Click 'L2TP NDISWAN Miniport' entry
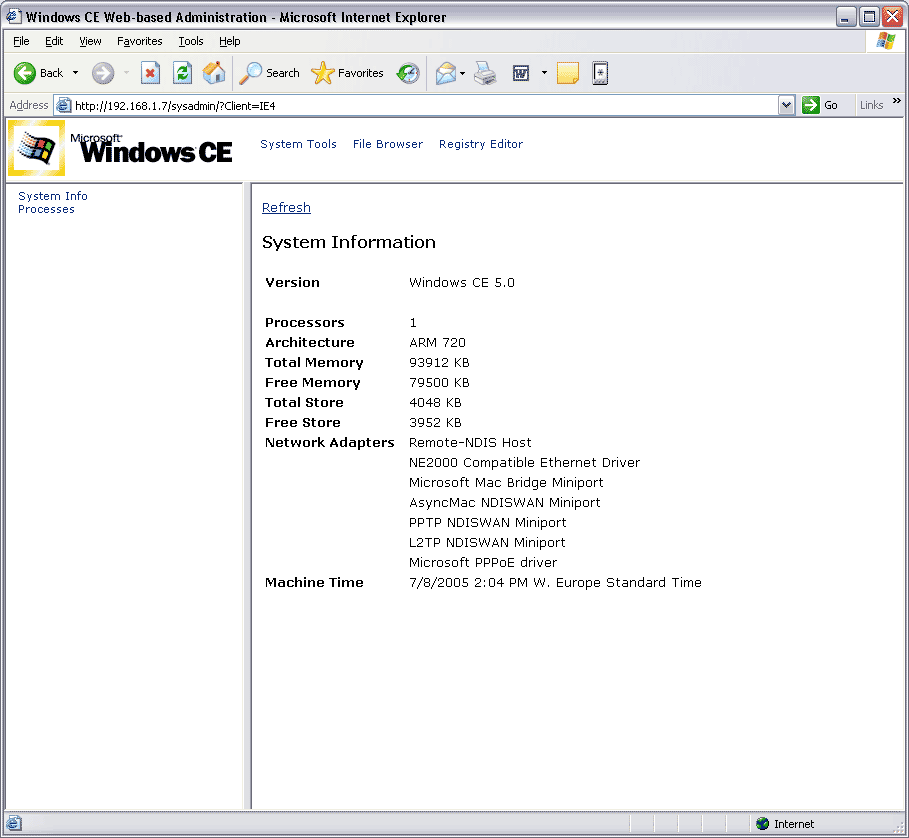Screen dimensions: 909x838 click(x=486, y=542)
